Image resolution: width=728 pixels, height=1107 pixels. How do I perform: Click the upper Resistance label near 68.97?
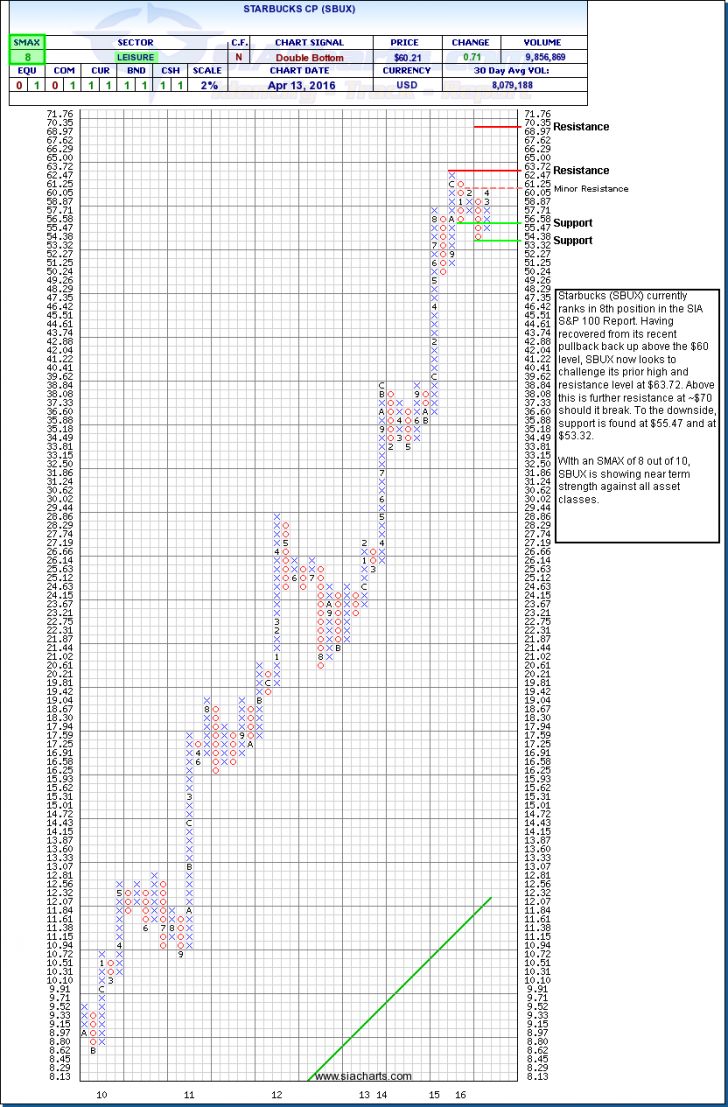point(581,127)
